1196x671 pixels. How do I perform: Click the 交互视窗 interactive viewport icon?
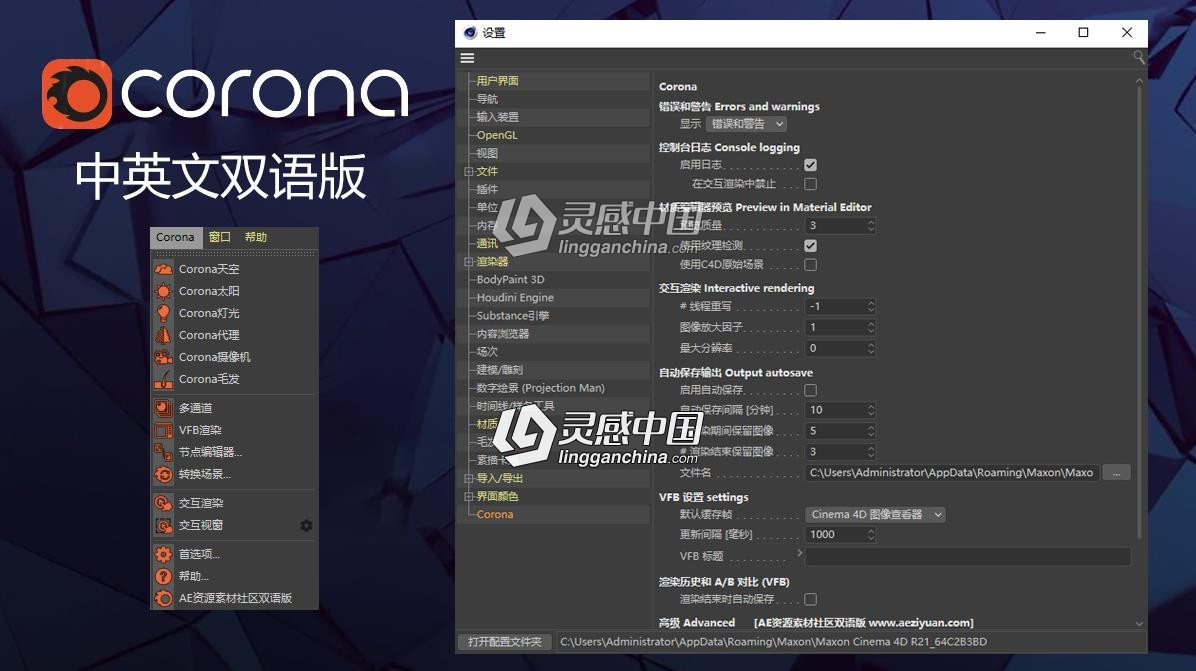click(x=163, y=525)
